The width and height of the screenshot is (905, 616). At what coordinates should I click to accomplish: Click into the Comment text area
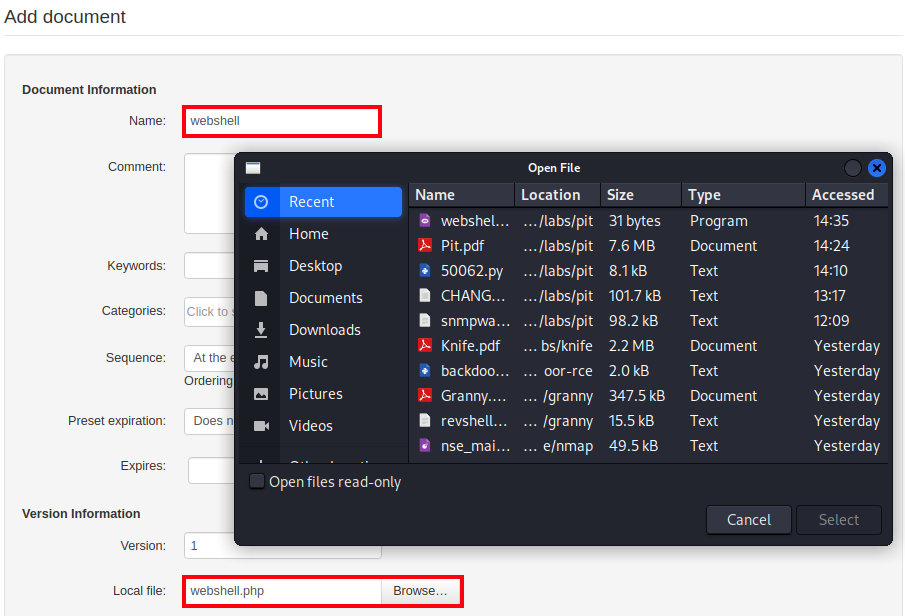(x=210, y=193)
